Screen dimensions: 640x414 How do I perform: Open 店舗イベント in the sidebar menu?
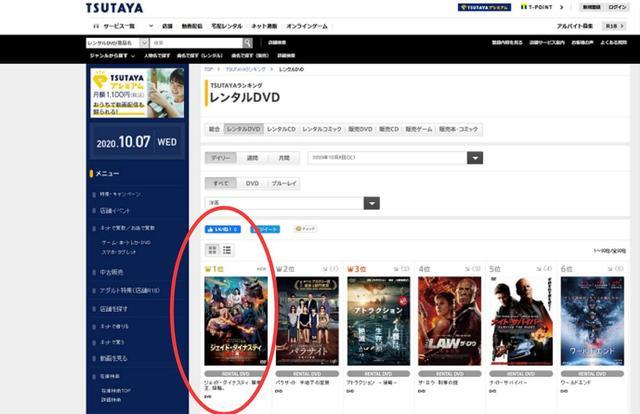tap(115, 211)
